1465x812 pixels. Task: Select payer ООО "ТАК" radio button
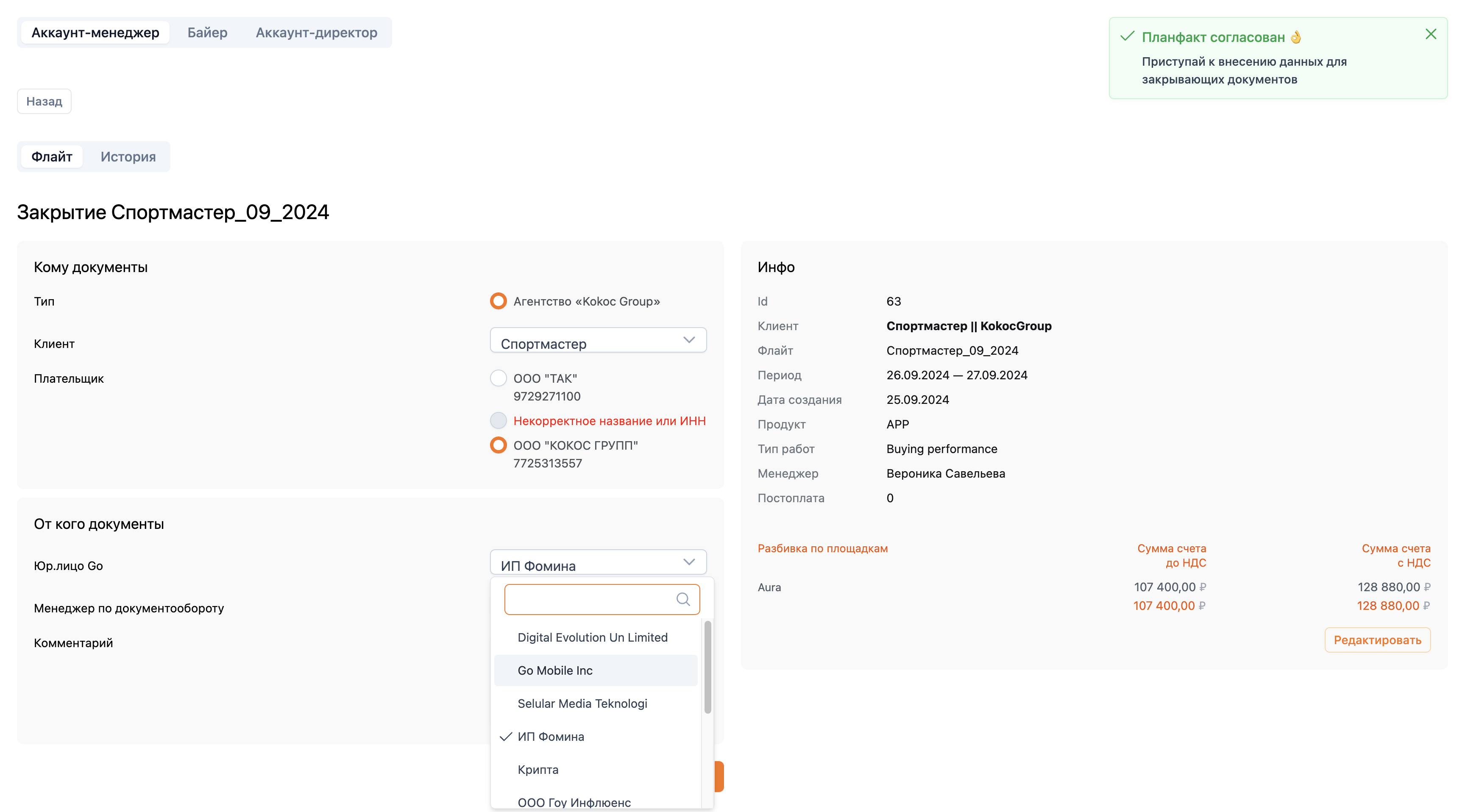(x=498, y=378)
